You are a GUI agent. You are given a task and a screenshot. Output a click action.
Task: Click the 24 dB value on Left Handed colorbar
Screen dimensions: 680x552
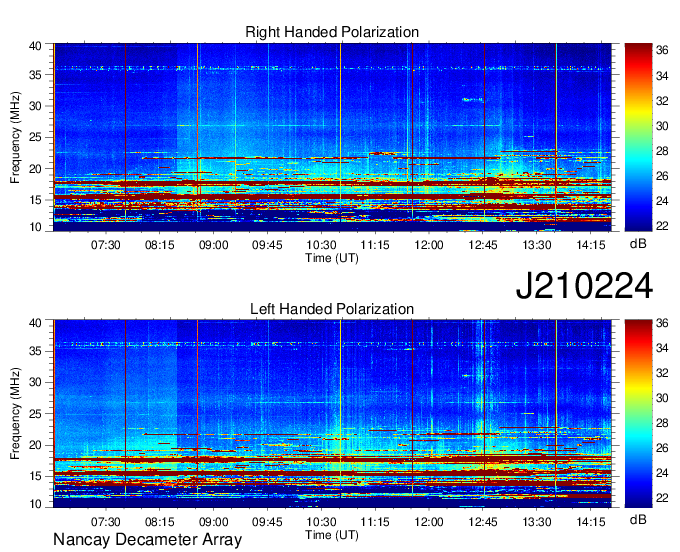(662, 473)
